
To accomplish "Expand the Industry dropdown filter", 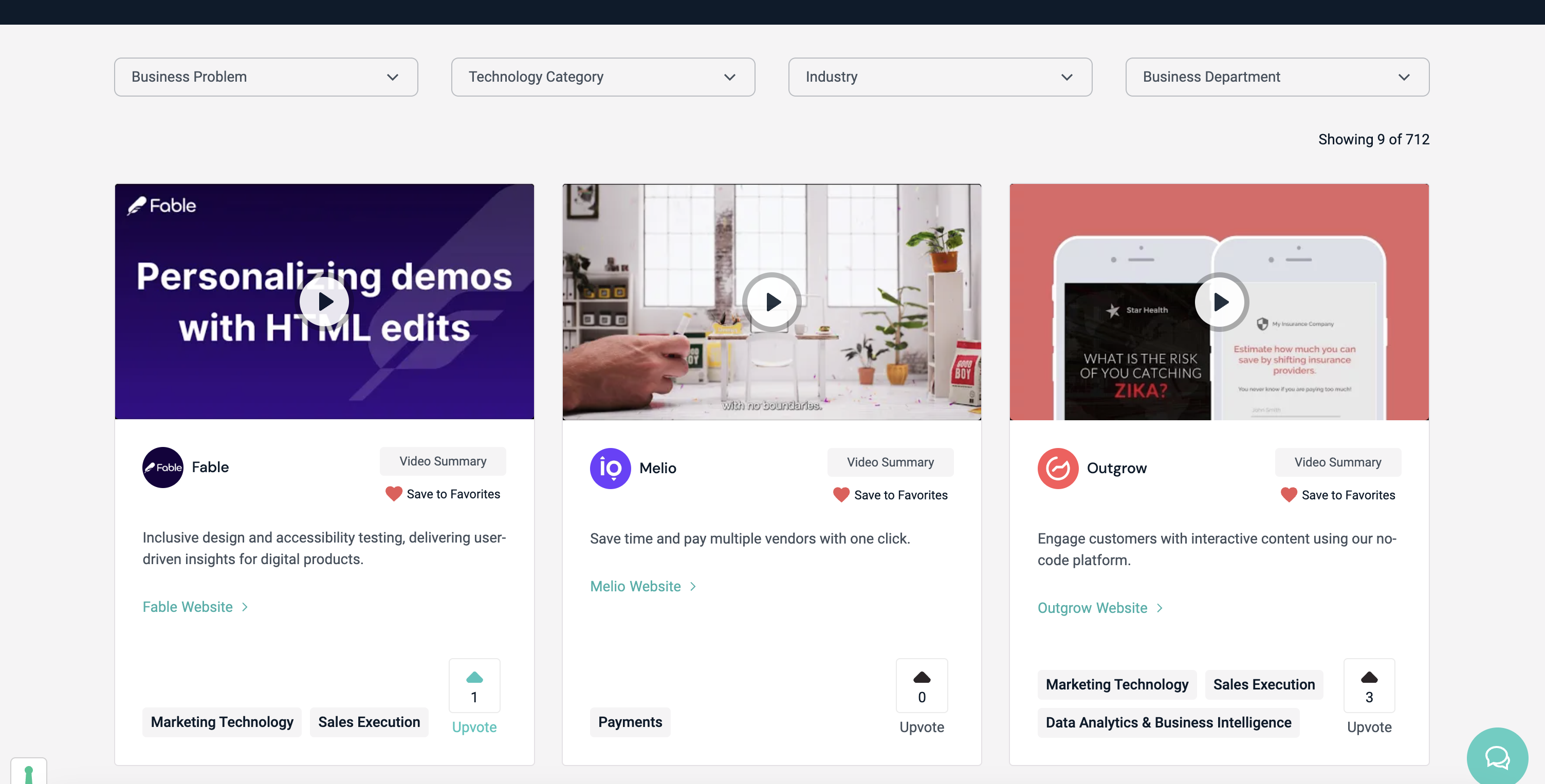I will coord(940,77).
